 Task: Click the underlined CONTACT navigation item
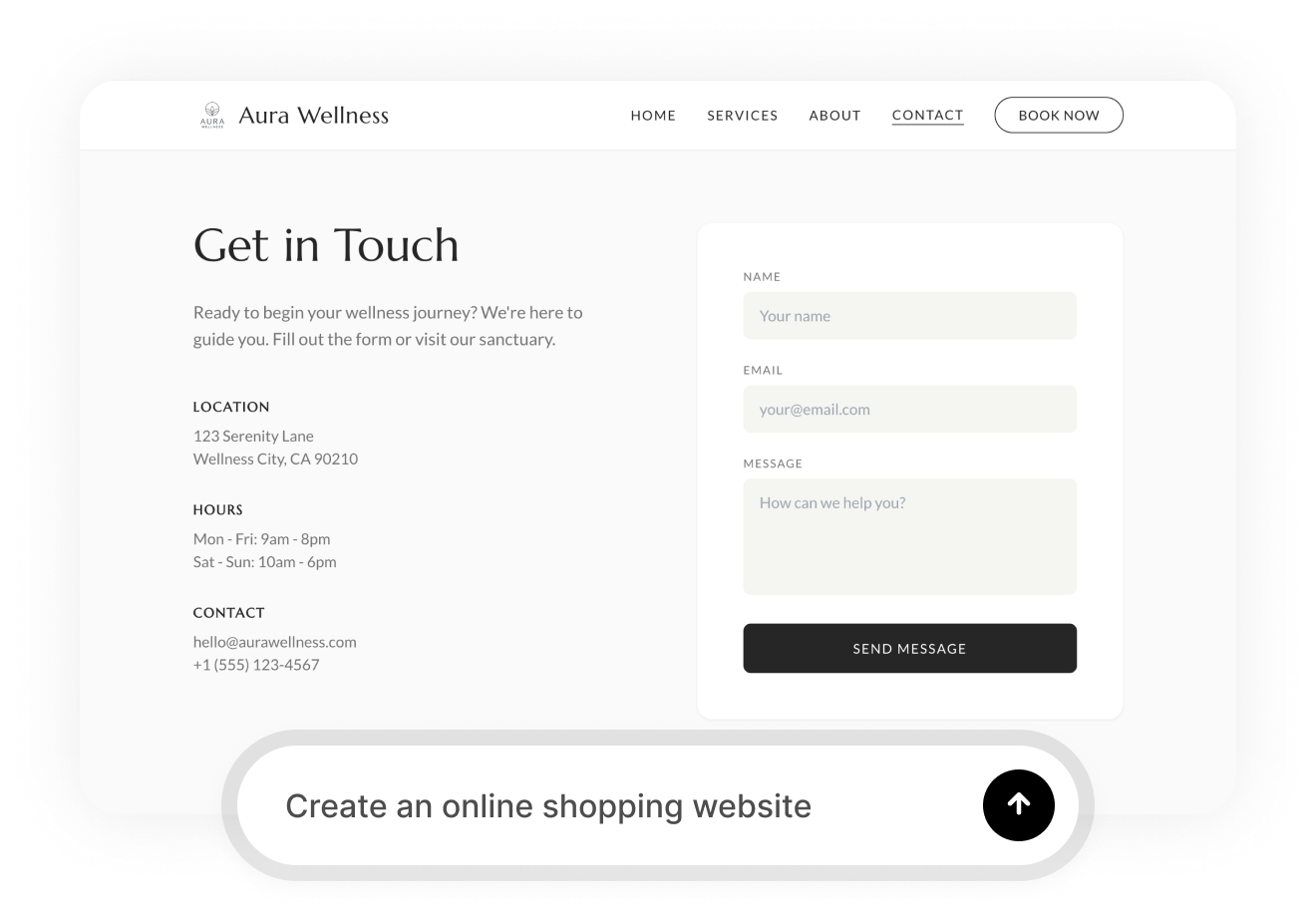927,115
